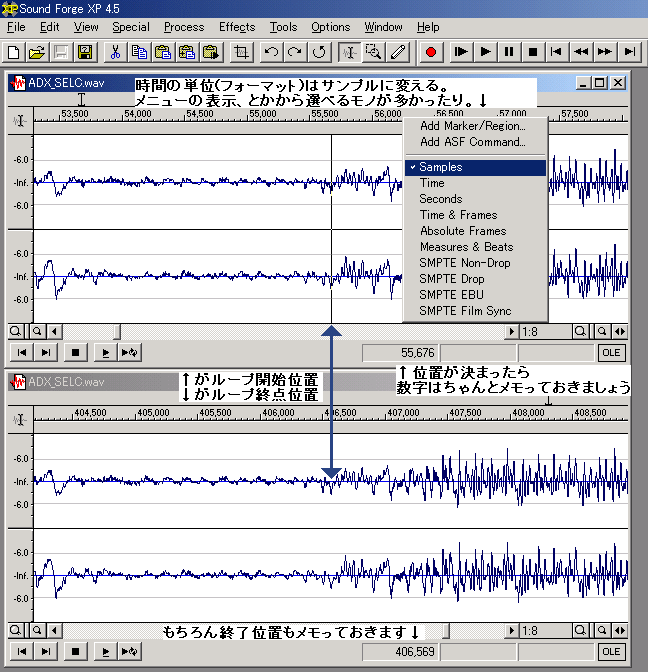
Task: Click scroll right arrow in upper window
Action: coord(511,332)
